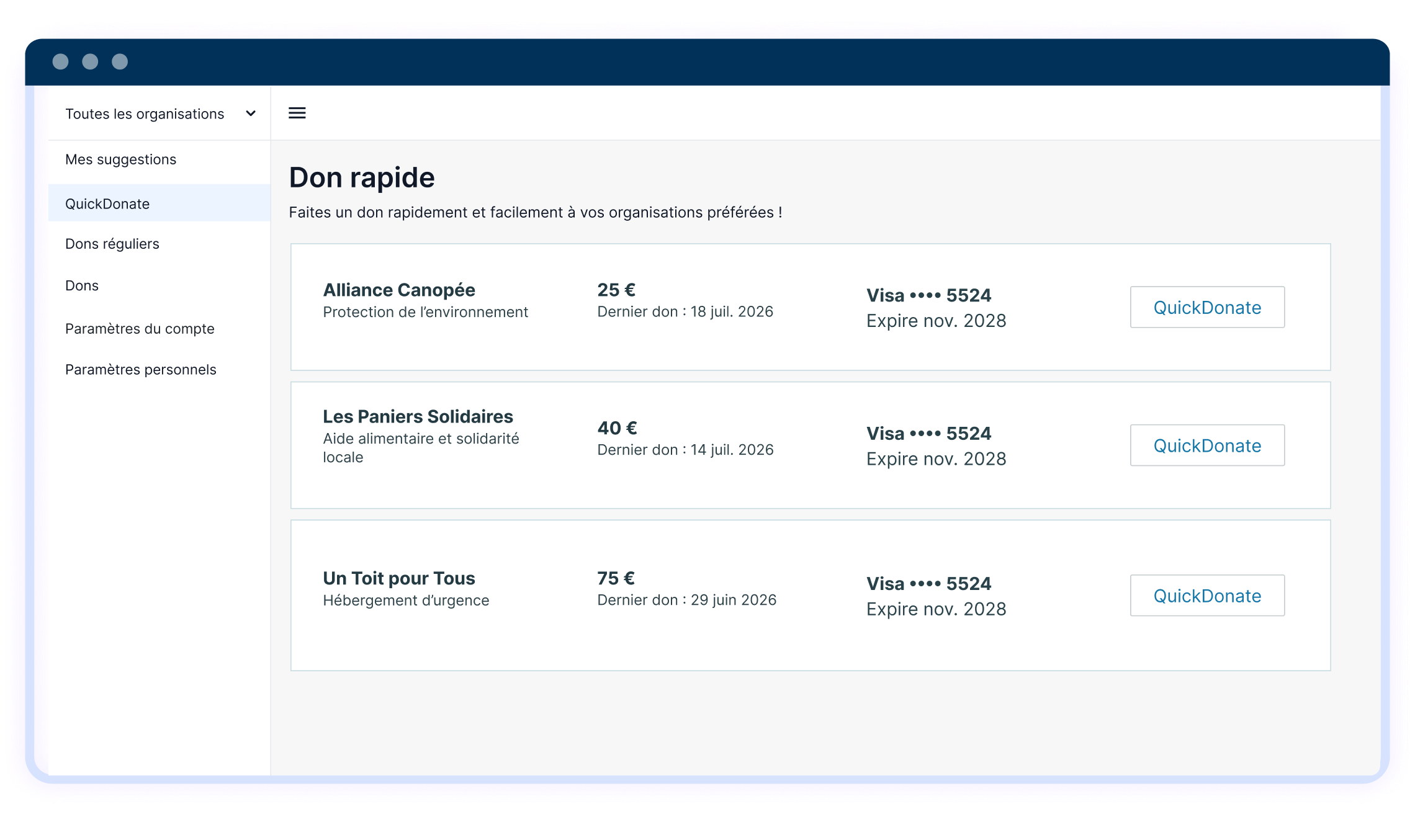The image size is (1415, 840).
Task: Click QuickDonate button for Un Toit pour Tous
Action: (x=1207, y=596)
